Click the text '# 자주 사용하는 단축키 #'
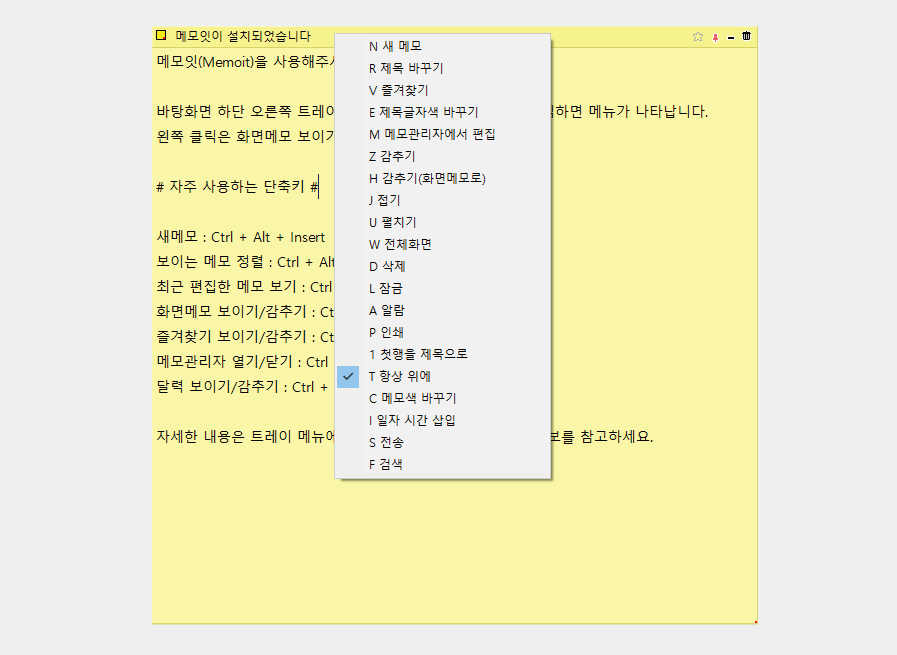 click(237, 186)
